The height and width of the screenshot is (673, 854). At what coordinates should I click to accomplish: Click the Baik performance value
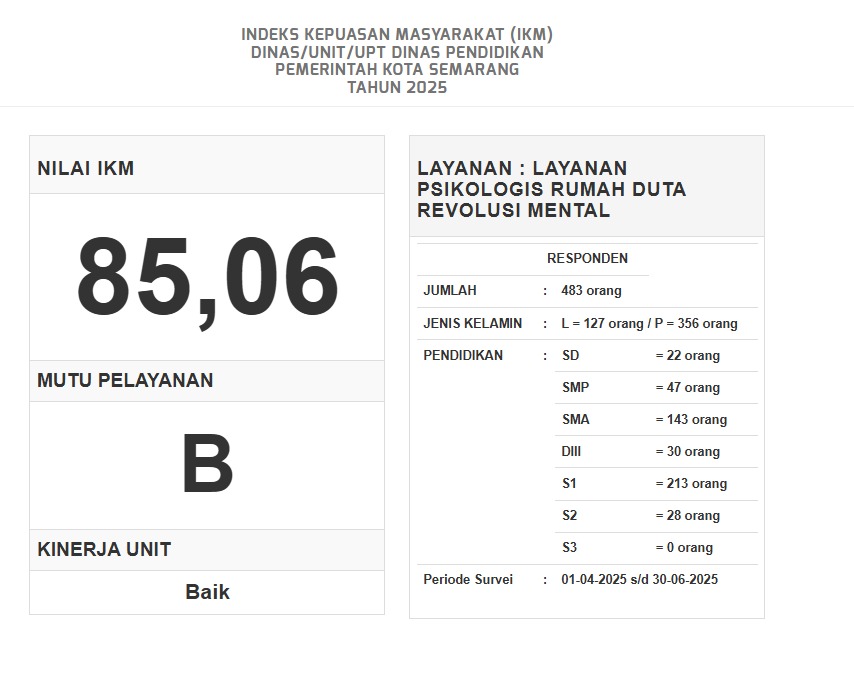coord(207,592)
